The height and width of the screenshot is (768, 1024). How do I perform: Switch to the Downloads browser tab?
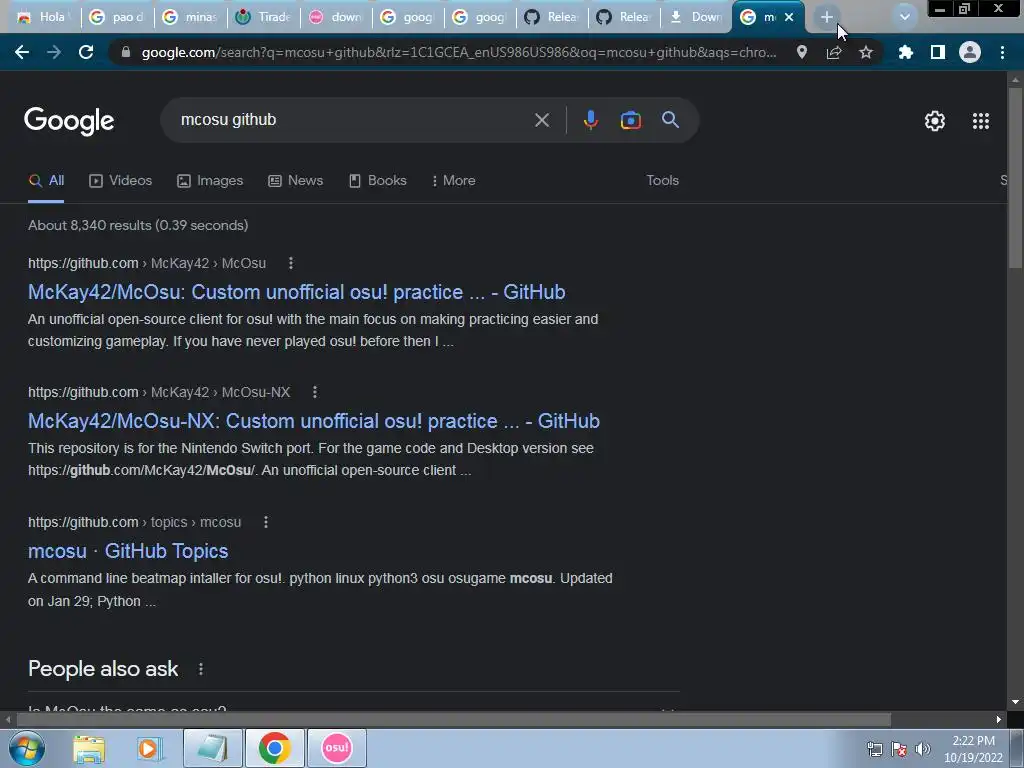(x=696, y=17)
